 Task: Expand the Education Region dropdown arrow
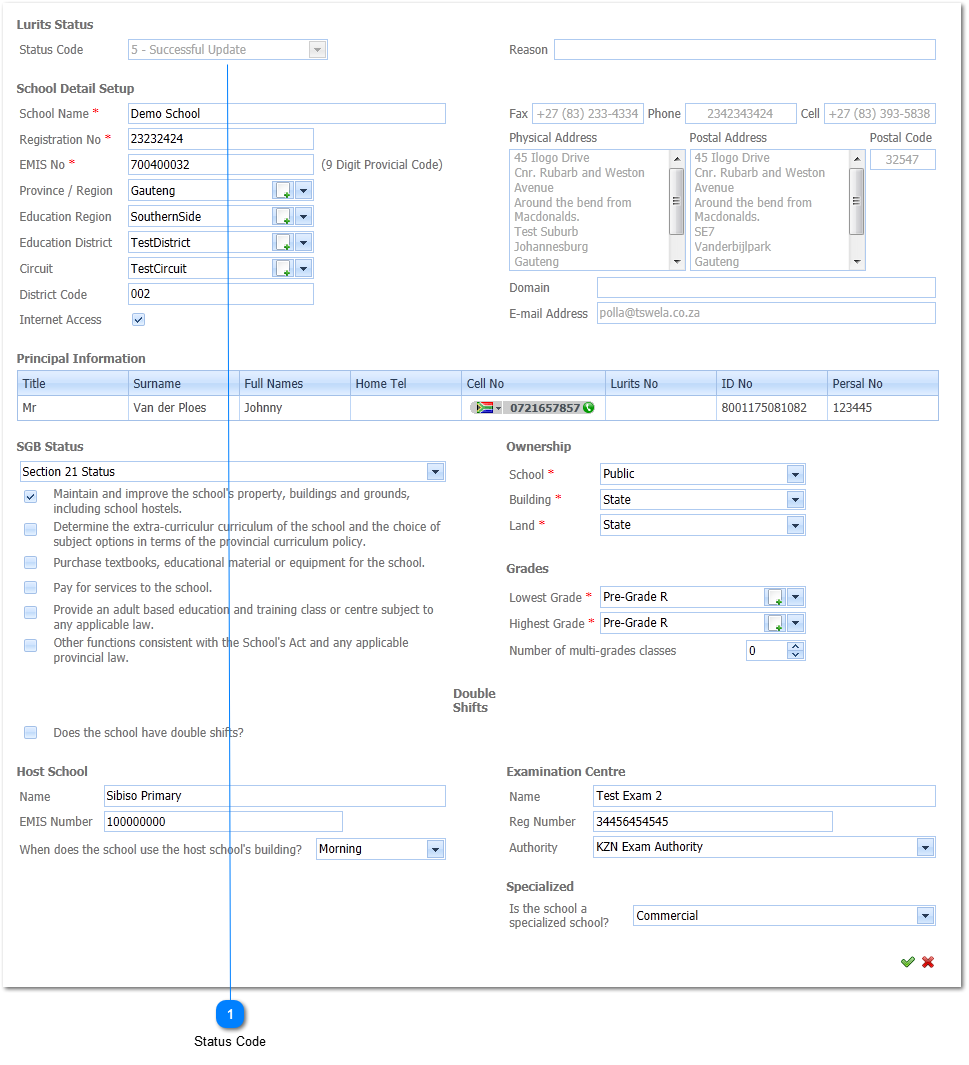304,217
